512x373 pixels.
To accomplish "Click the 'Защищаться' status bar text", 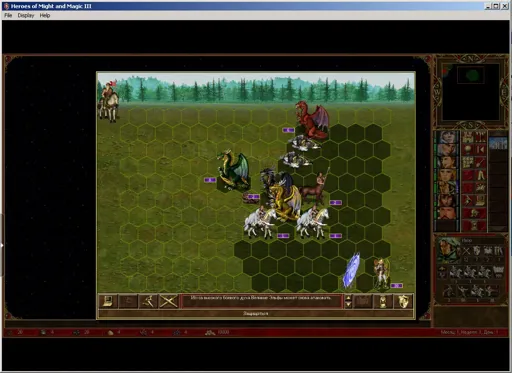I will click(x=256, y=313).
